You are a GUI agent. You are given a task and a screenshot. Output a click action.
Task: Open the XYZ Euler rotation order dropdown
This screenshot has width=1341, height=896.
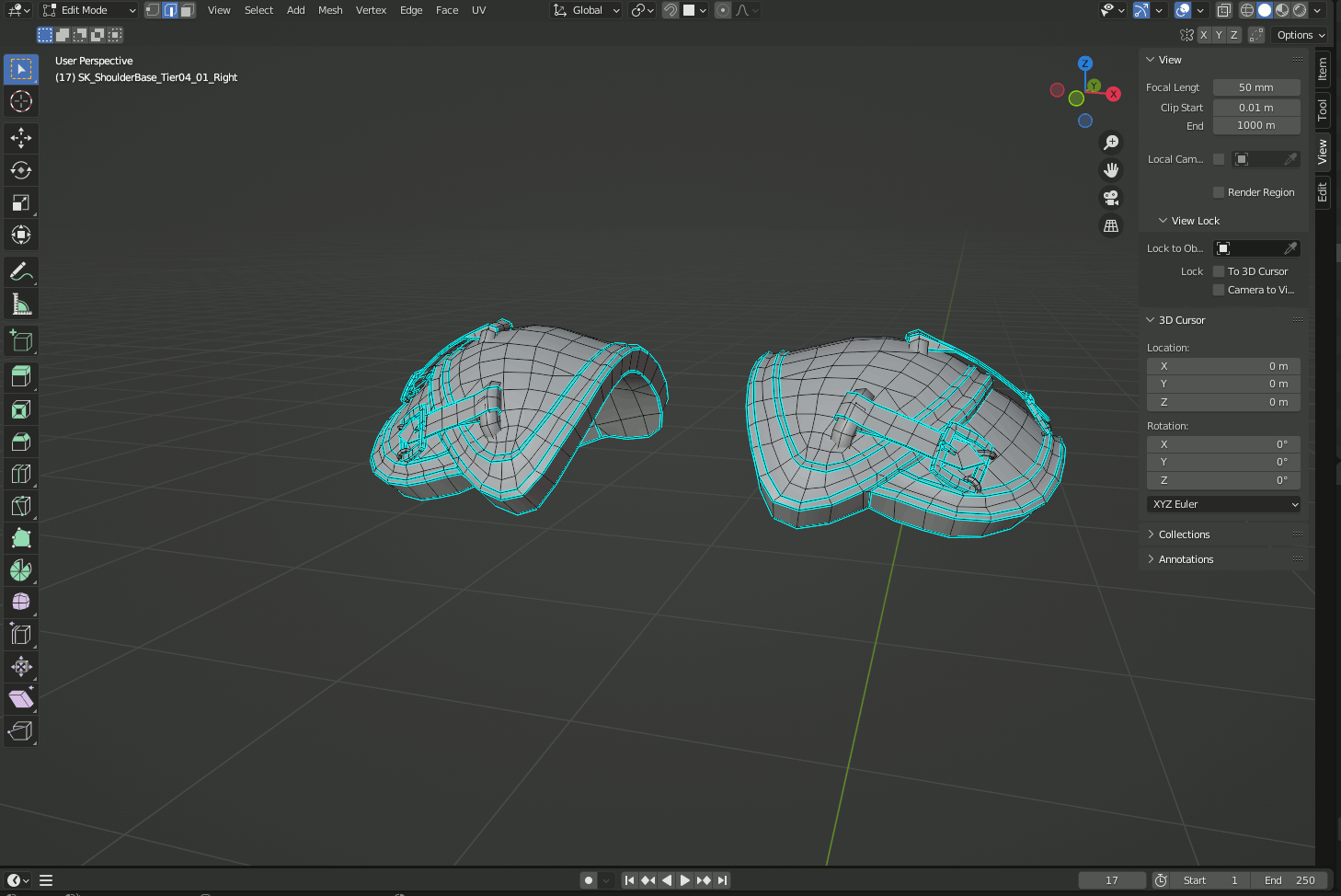point(1223,504)
